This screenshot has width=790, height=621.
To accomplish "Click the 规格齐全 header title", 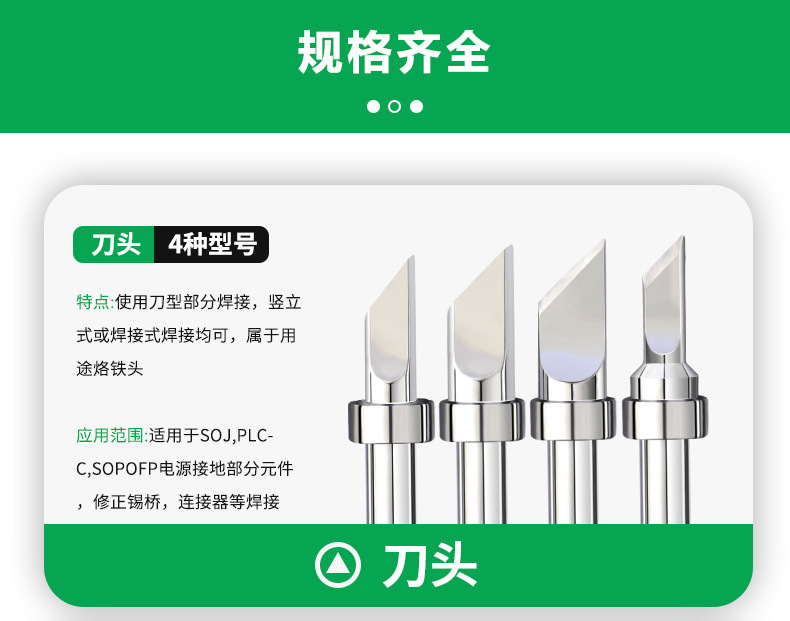I will [394, 52].
